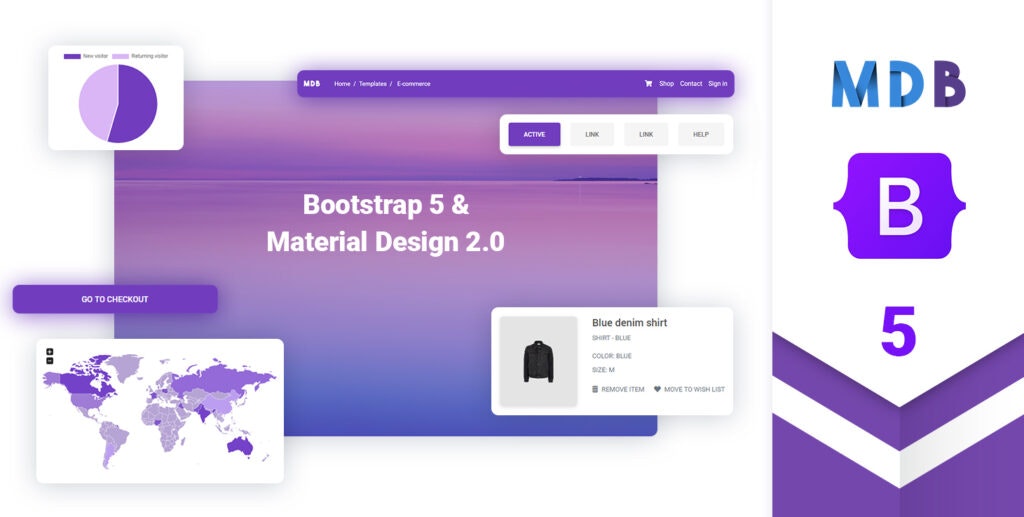This screenshot has width=1024, height=517.
Task: Click the shopping cart icon in the navbar
Action: coord(648,84)
